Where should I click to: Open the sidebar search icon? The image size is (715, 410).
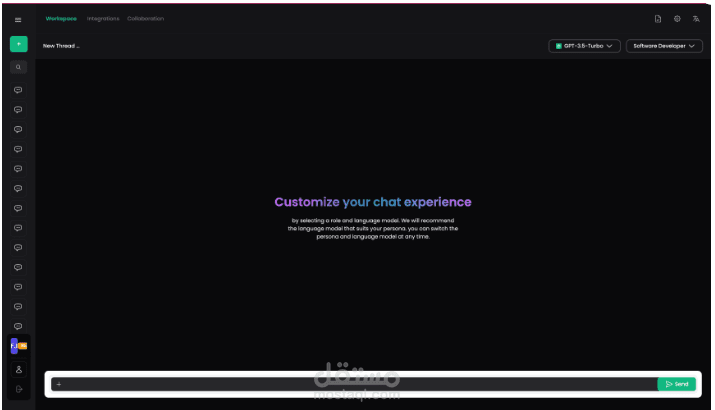(x=18, y=67)
